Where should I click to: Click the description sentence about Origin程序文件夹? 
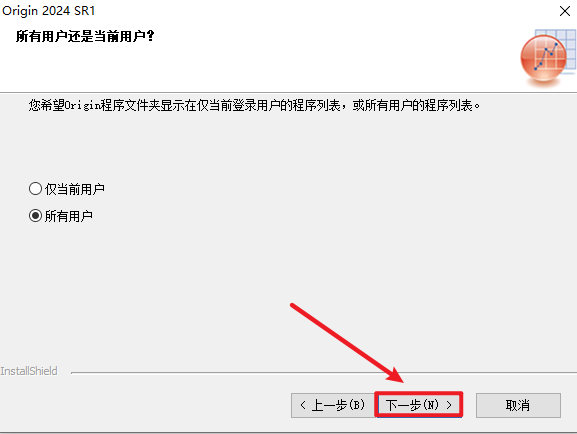pyautogui.click(x=254, y=106)
